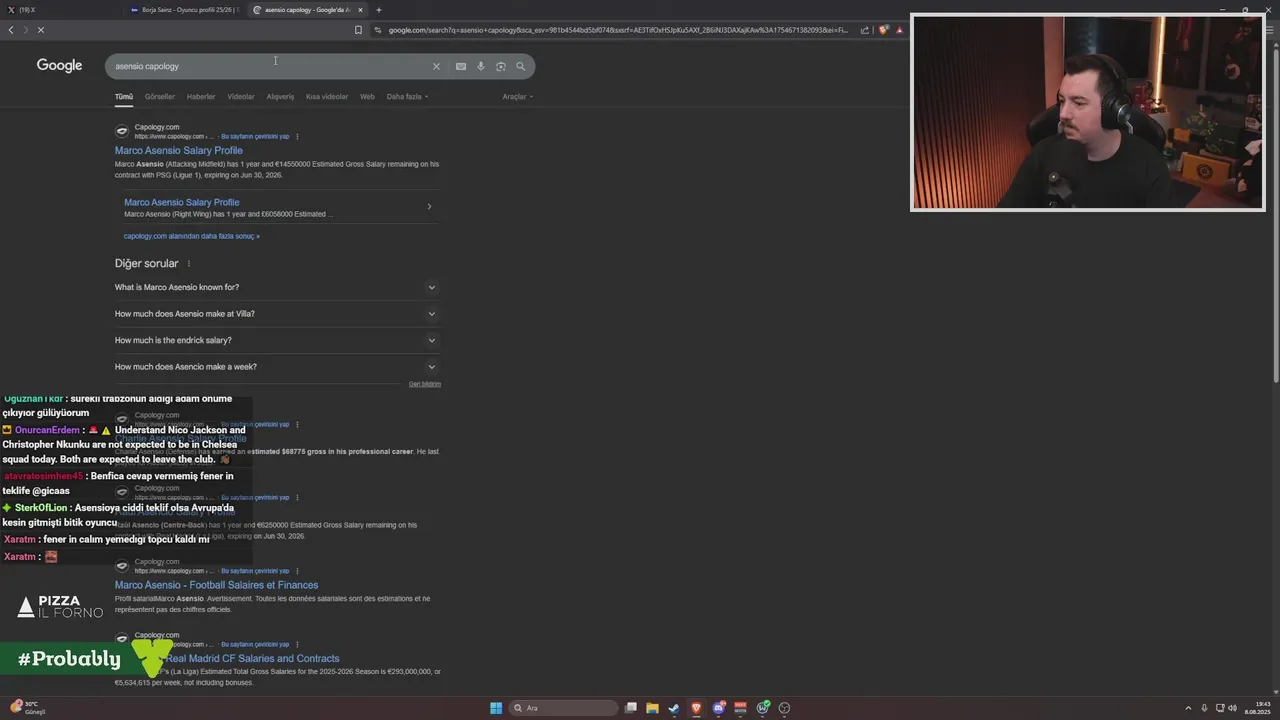Open the share icon in the address bar
The height and width of the screenshot is (720, 1280).
pos(865,30)
